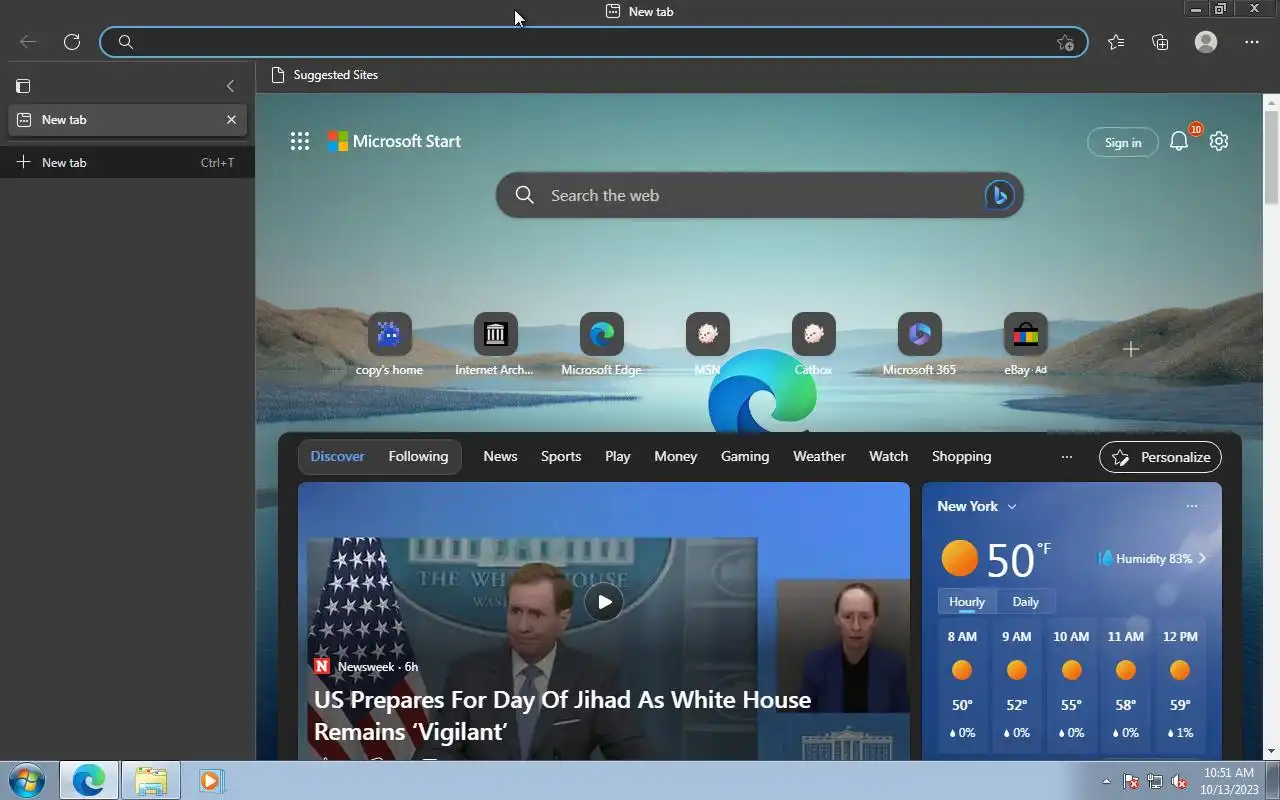
Task: Expand the Humidity 83% details arrow
Action: click(x=1202, y=559)
